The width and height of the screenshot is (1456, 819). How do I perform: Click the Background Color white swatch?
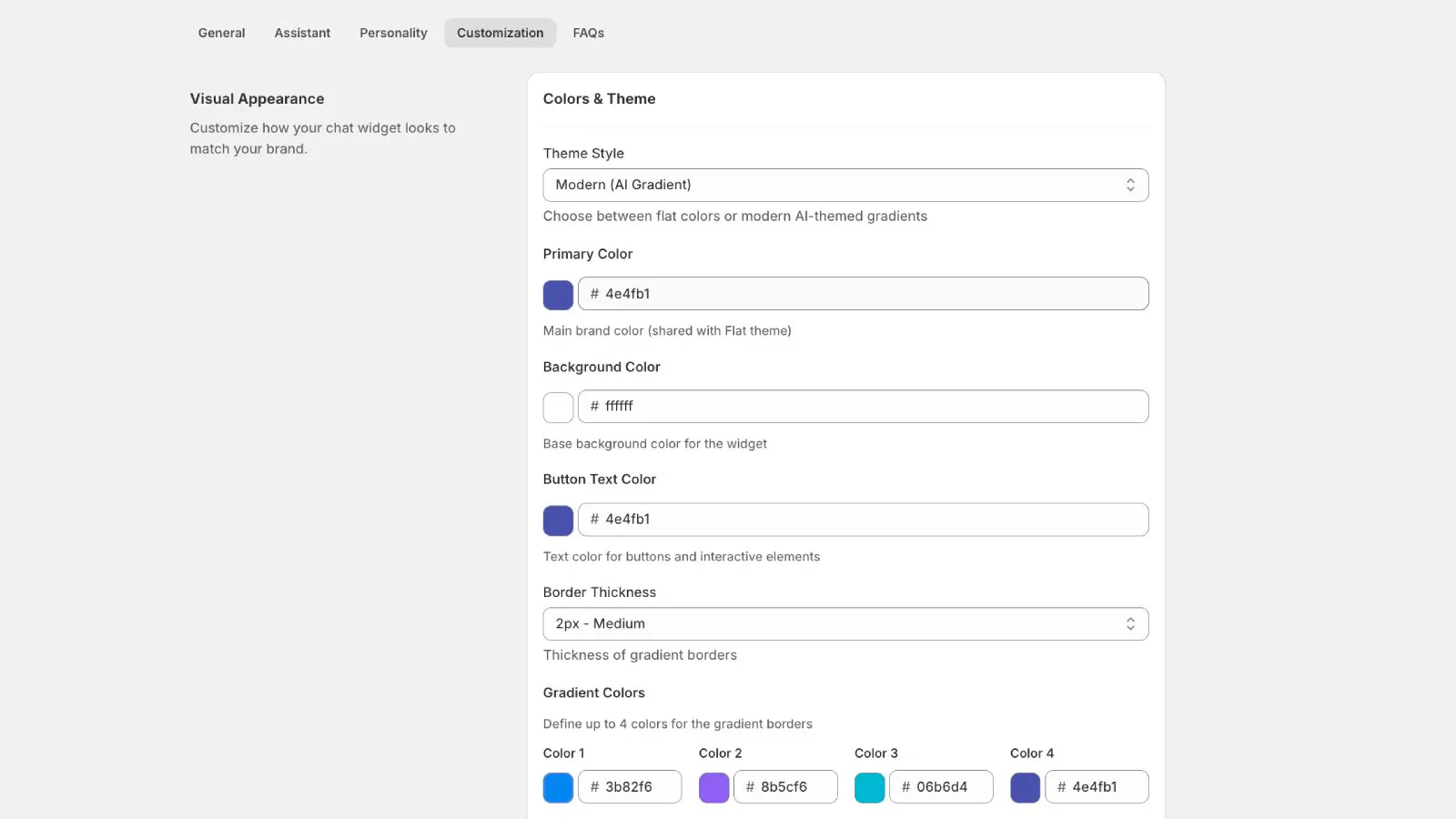coord(558,408)
